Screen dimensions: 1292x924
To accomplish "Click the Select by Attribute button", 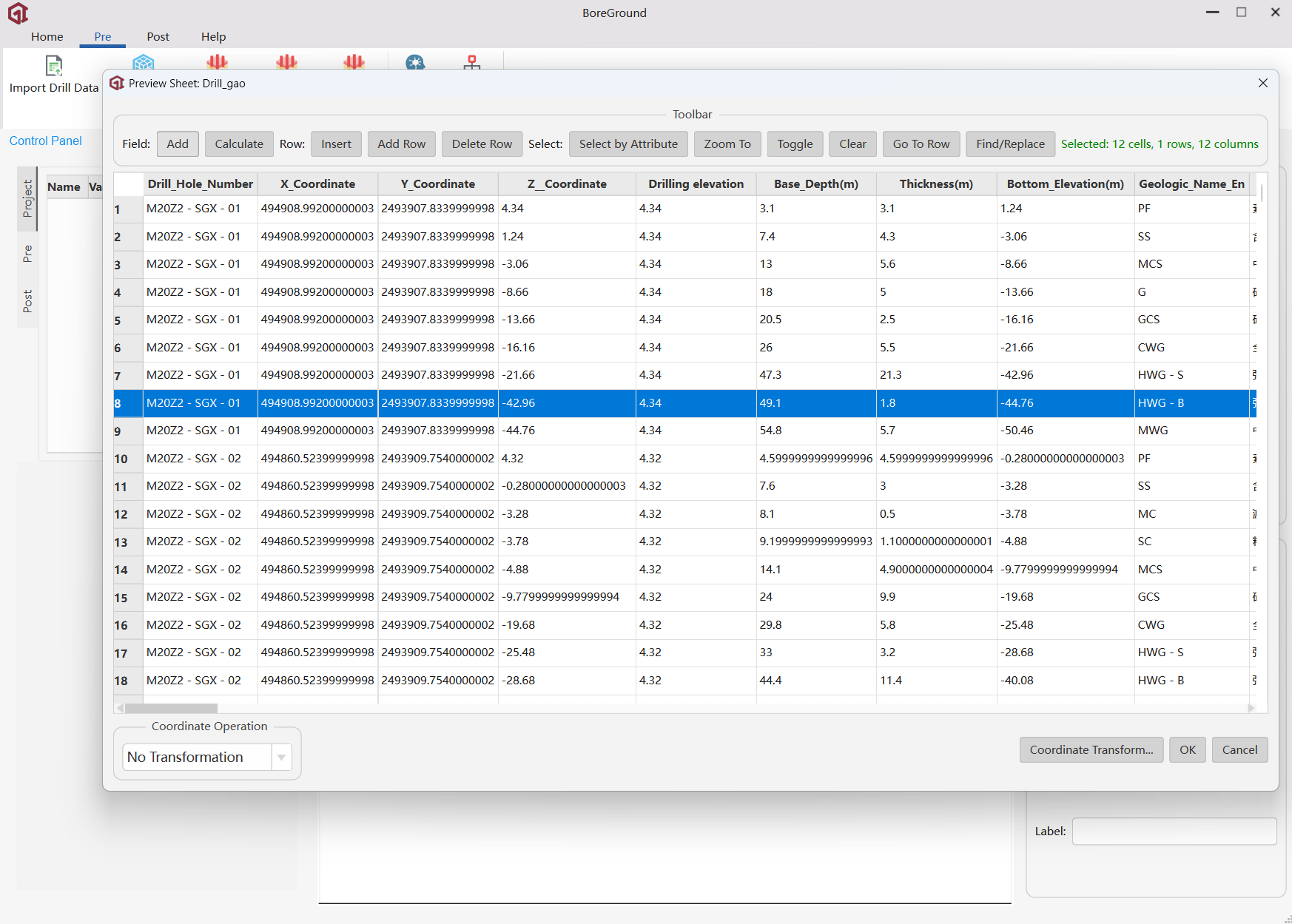I will [x=628, y=144].
